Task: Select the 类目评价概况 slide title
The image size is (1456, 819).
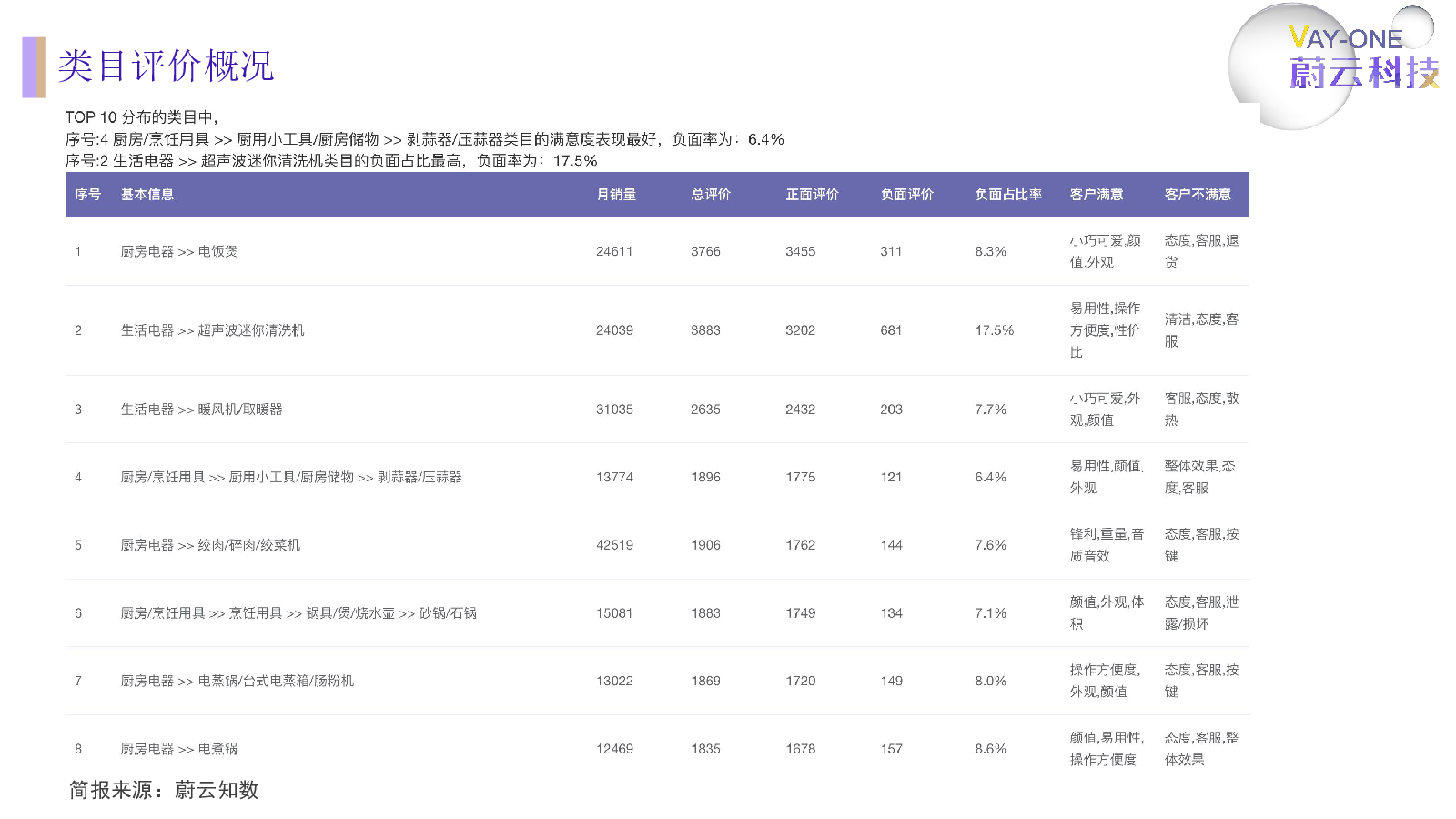Action: (x=166, y=66)
